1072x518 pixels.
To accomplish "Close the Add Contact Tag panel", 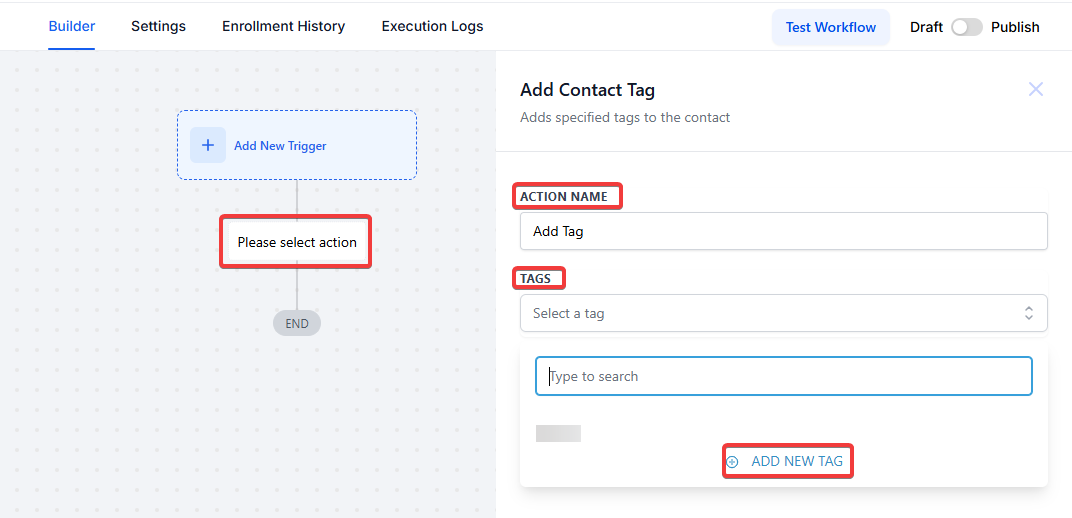I will (1036, 89).
